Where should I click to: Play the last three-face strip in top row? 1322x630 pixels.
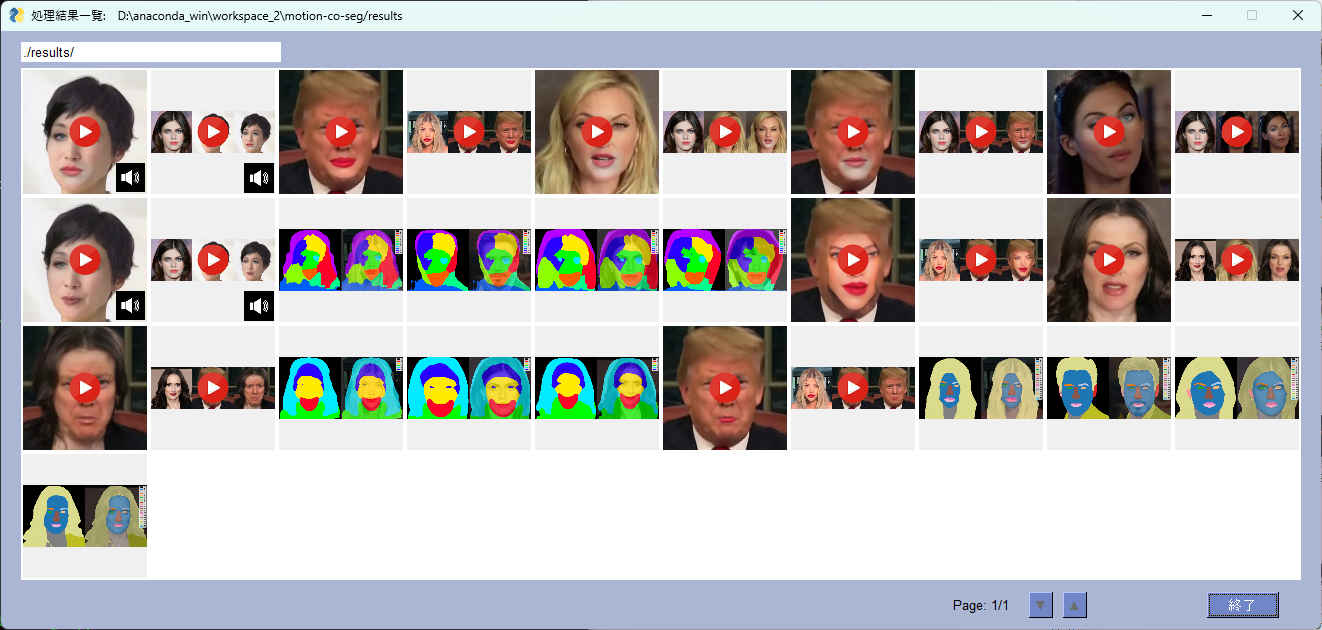click(1236, 132)
